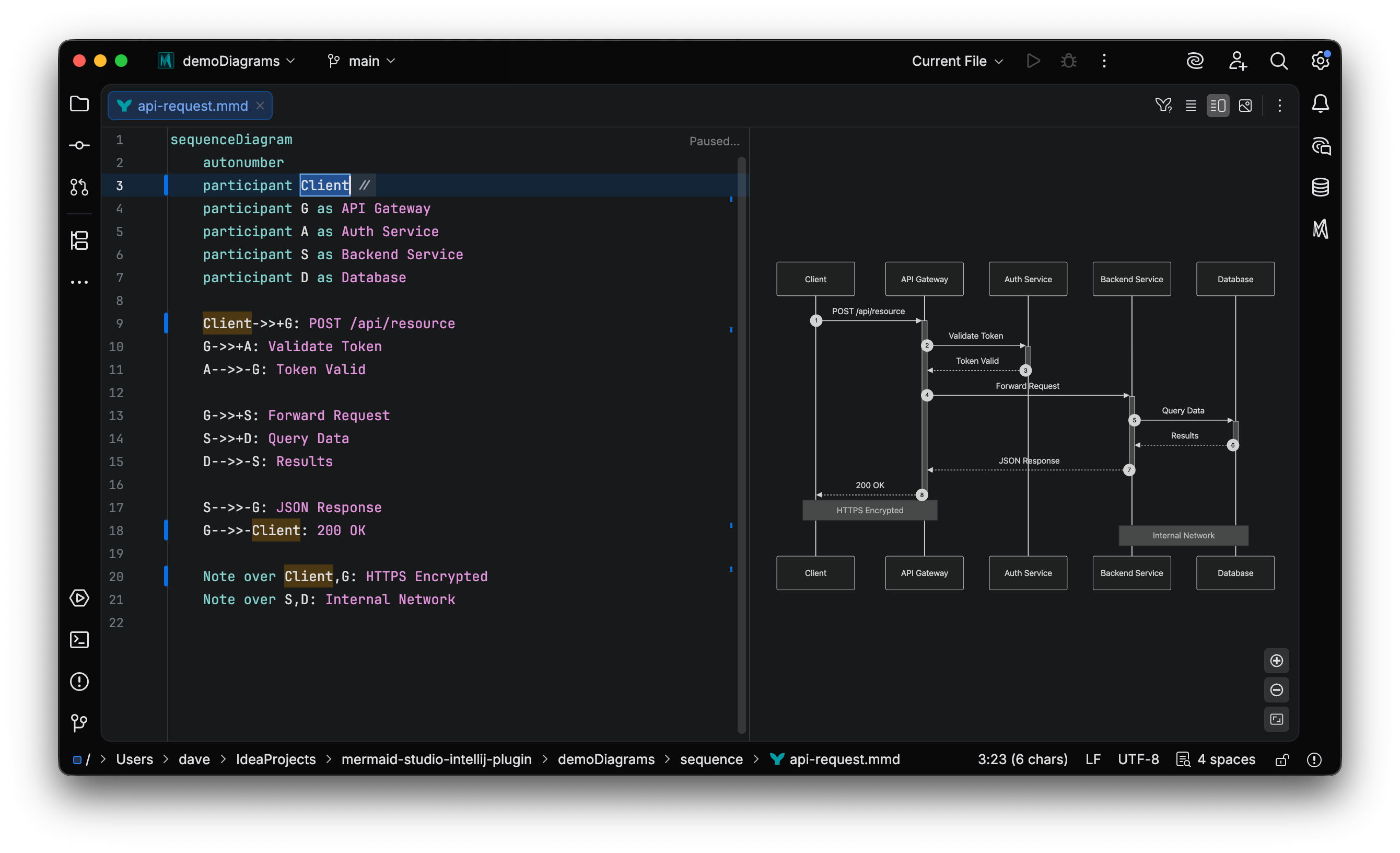The width and height of the screenshot is (1400, 853).
Task: Click the sequenceDiagram keyword on line 1
Action: pyautogui.click(x=231, y=140)
